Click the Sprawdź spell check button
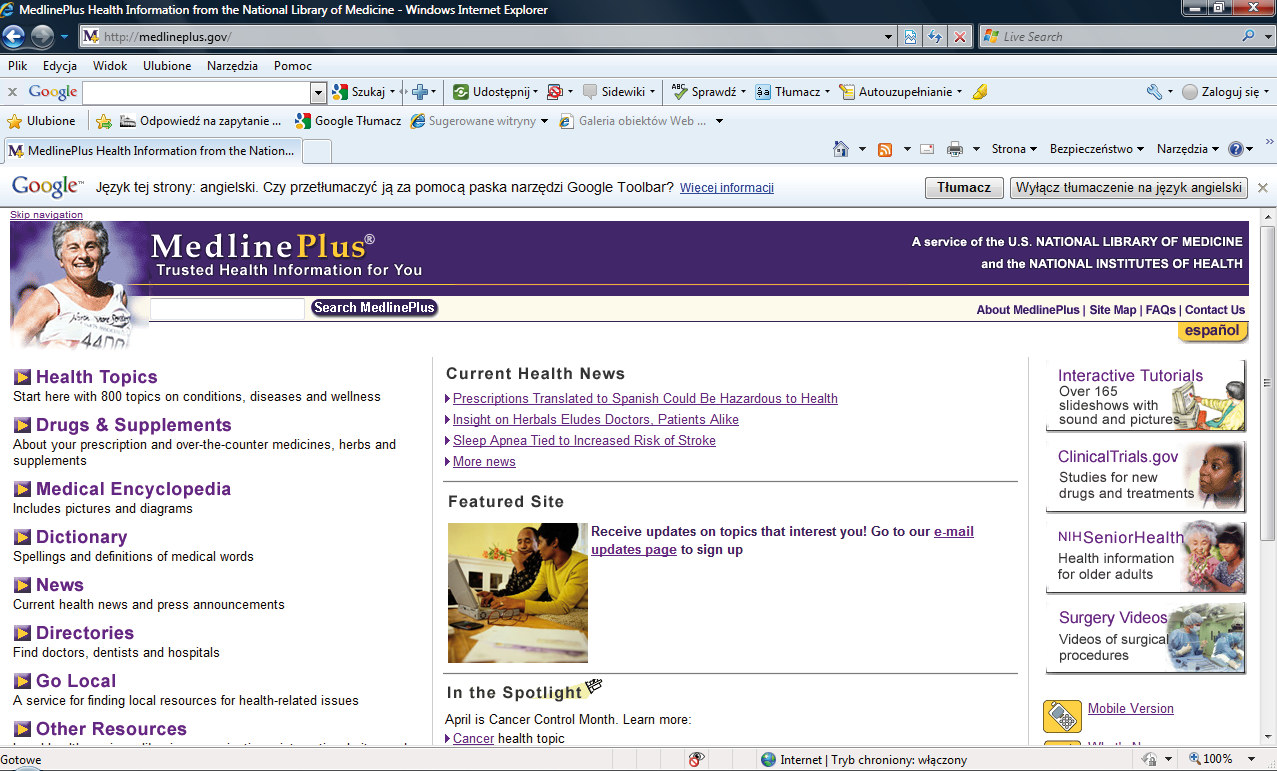This screenshot has height=771, width=1277. (704, 91)
